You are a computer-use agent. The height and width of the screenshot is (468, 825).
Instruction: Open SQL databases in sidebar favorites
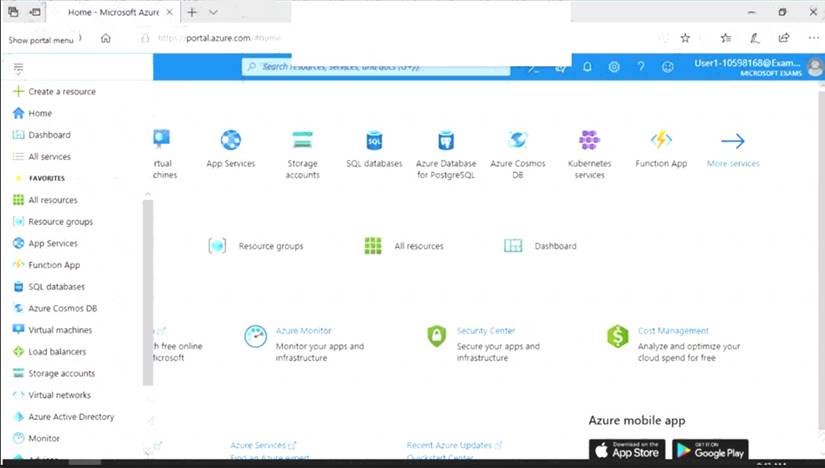tap(48, 286)
